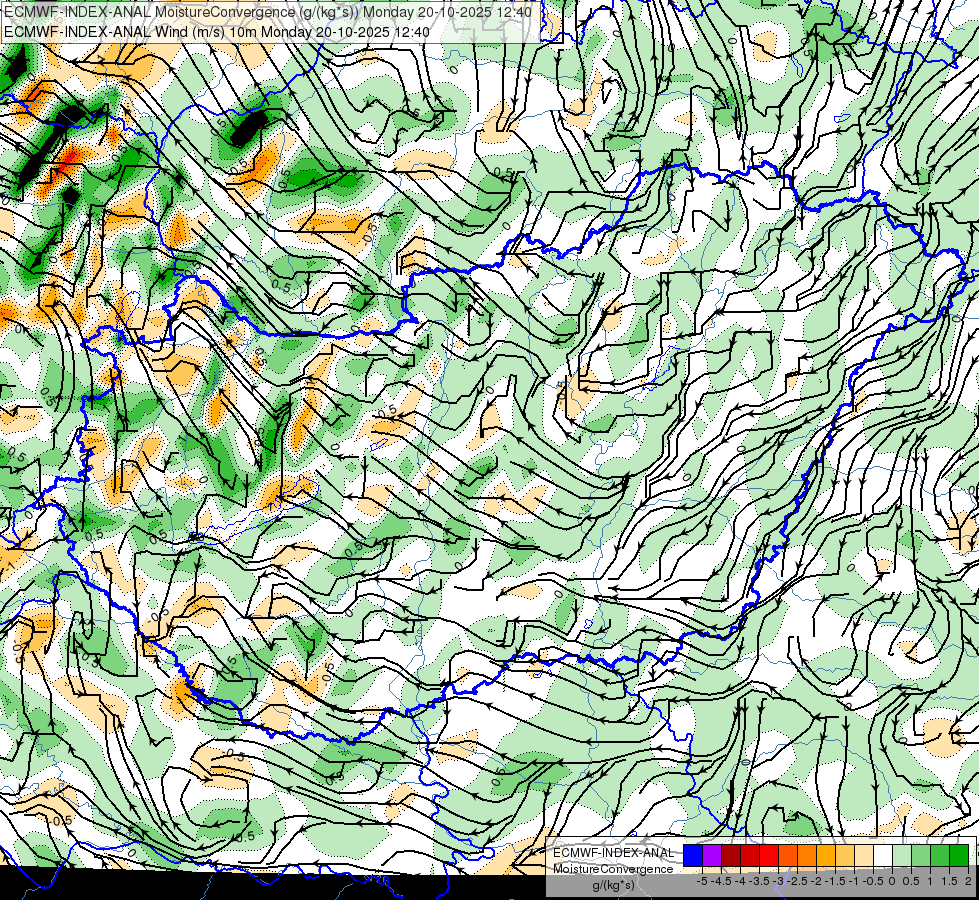Select the purple legend color swatch

[x=712, y=855]
